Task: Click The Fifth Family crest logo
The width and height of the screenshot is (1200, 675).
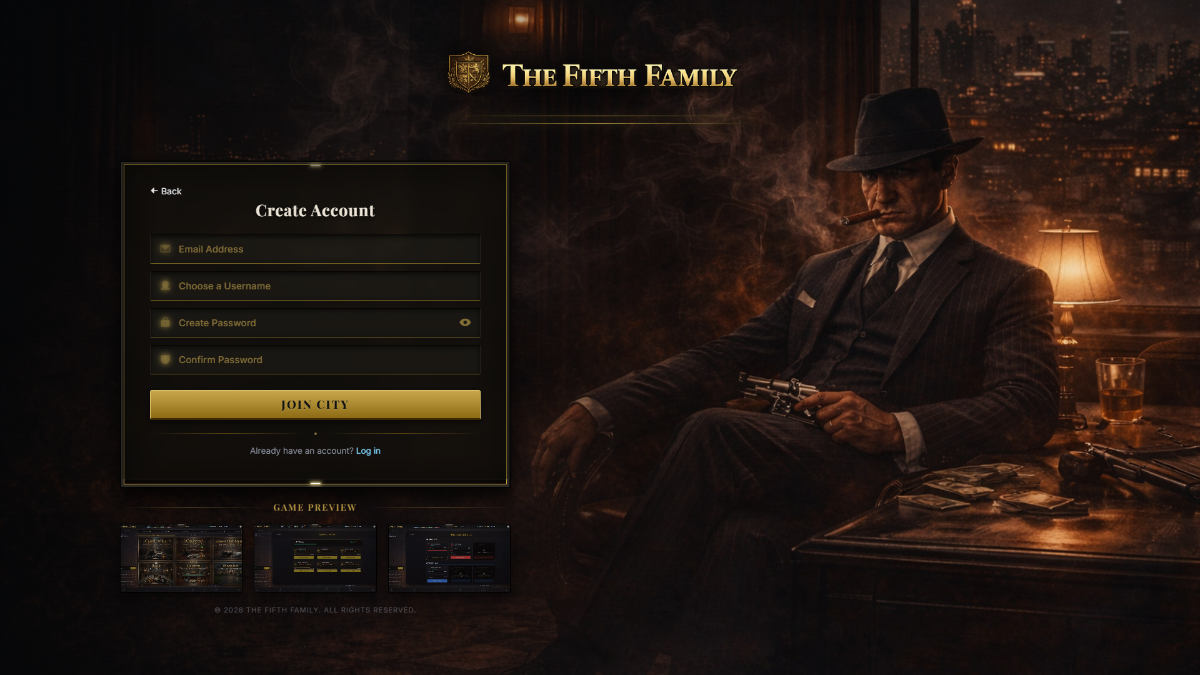Action: point(469,73)
